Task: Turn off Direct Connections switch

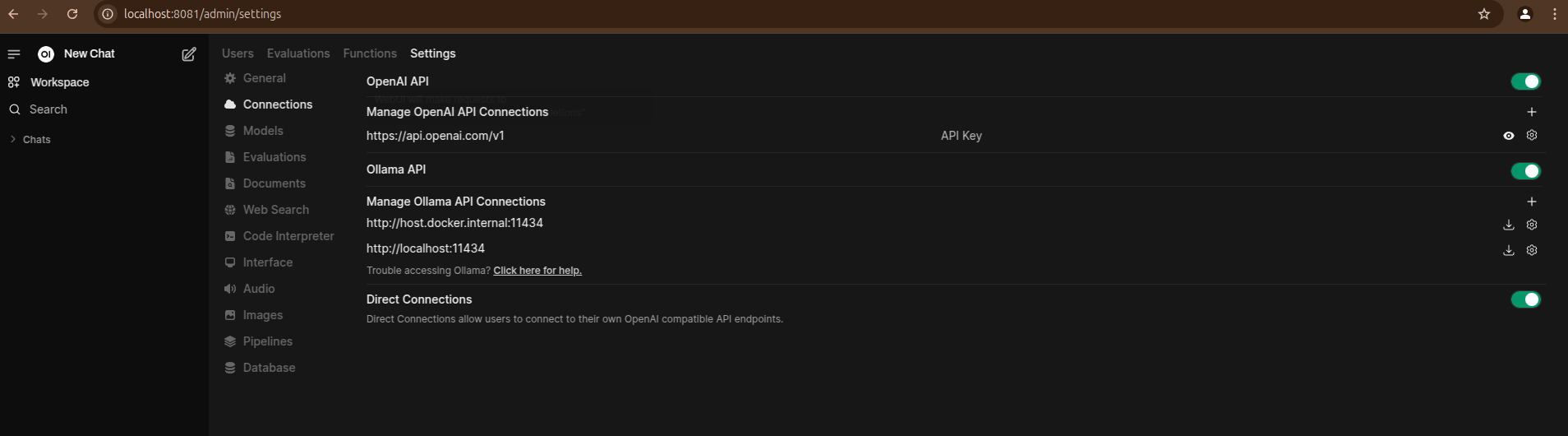Action: click(x=1526, y=299)
